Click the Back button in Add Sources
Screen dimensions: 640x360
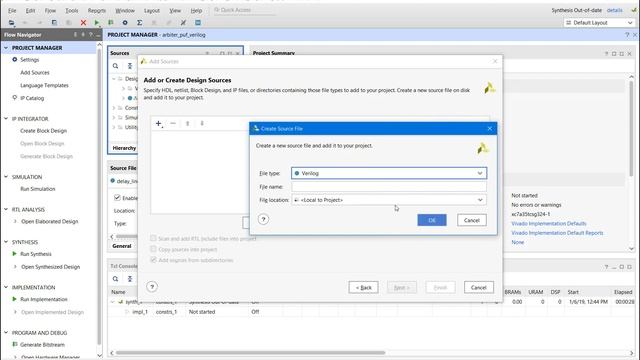(363, 287)
